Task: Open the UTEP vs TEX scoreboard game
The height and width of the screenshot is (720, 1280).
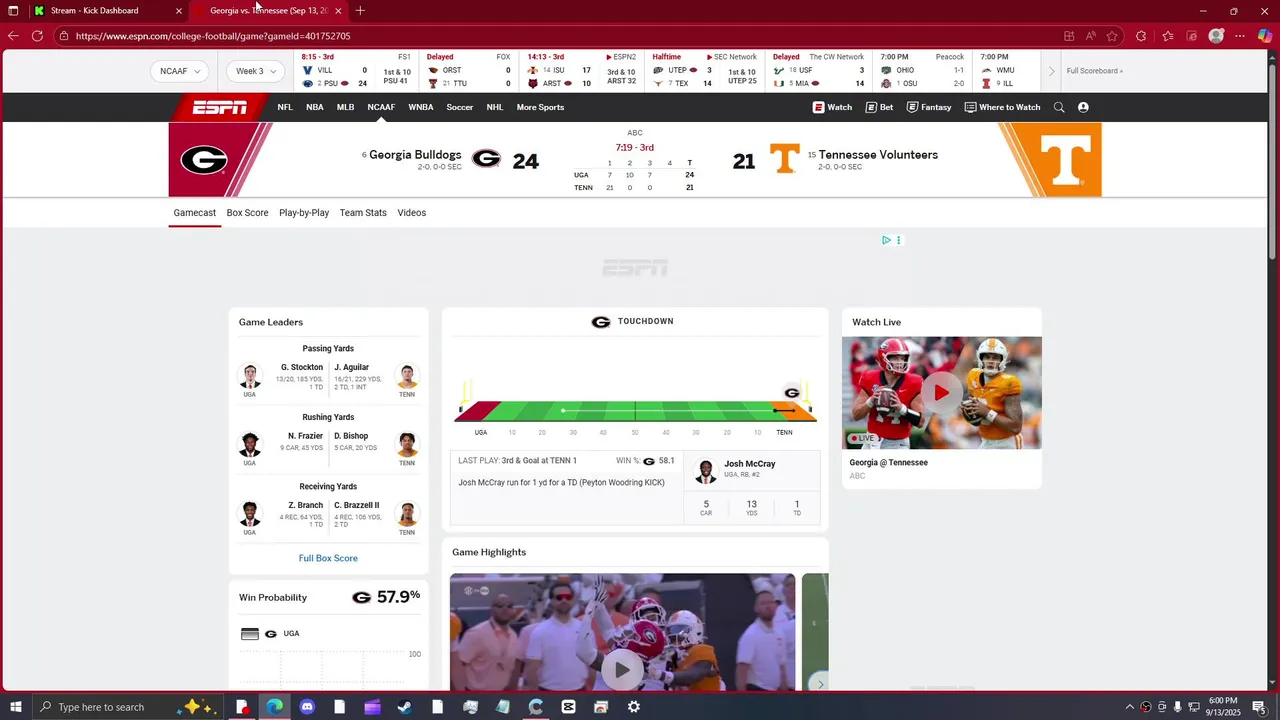Action: pos(706,71)
